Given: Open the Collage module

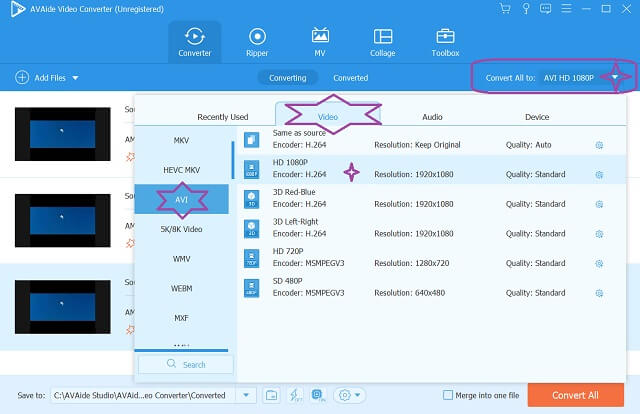Looking at the screenshot, I should [x=382, y=42].
